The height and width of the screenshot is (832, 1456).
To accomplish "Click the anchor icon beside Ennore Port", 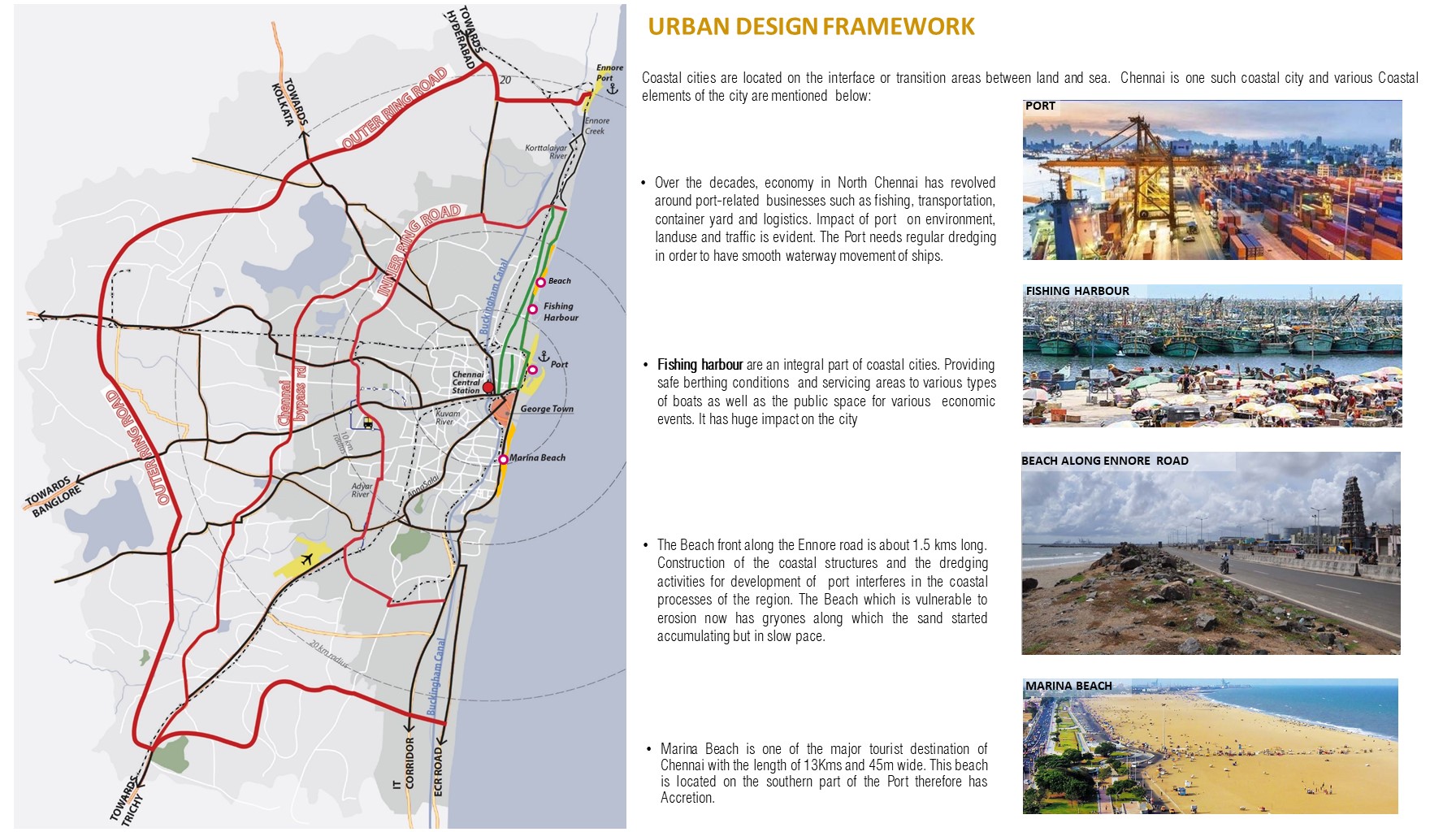I will [x=613, y=88].
